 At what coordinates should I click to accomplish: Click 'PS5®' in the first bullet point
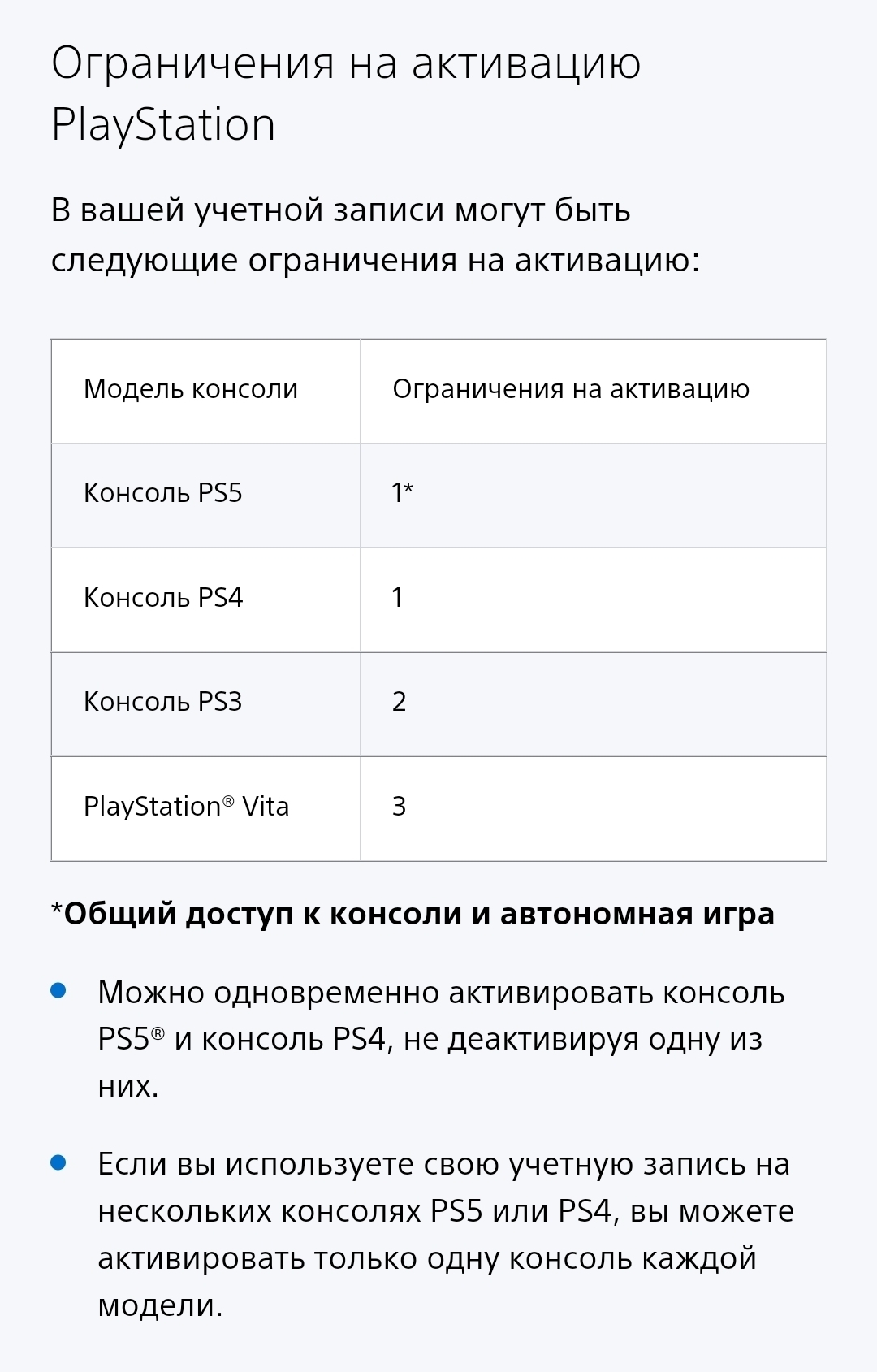pyautogui.click(x=130, y=1040)
